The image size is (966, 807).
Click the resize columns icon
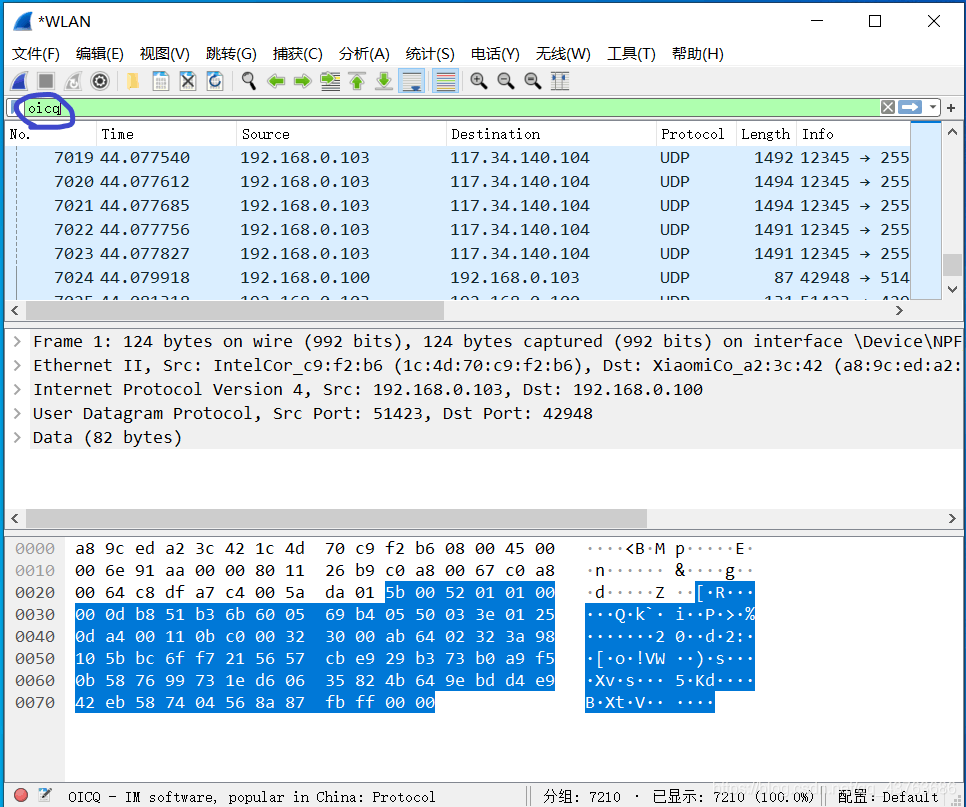560,81
